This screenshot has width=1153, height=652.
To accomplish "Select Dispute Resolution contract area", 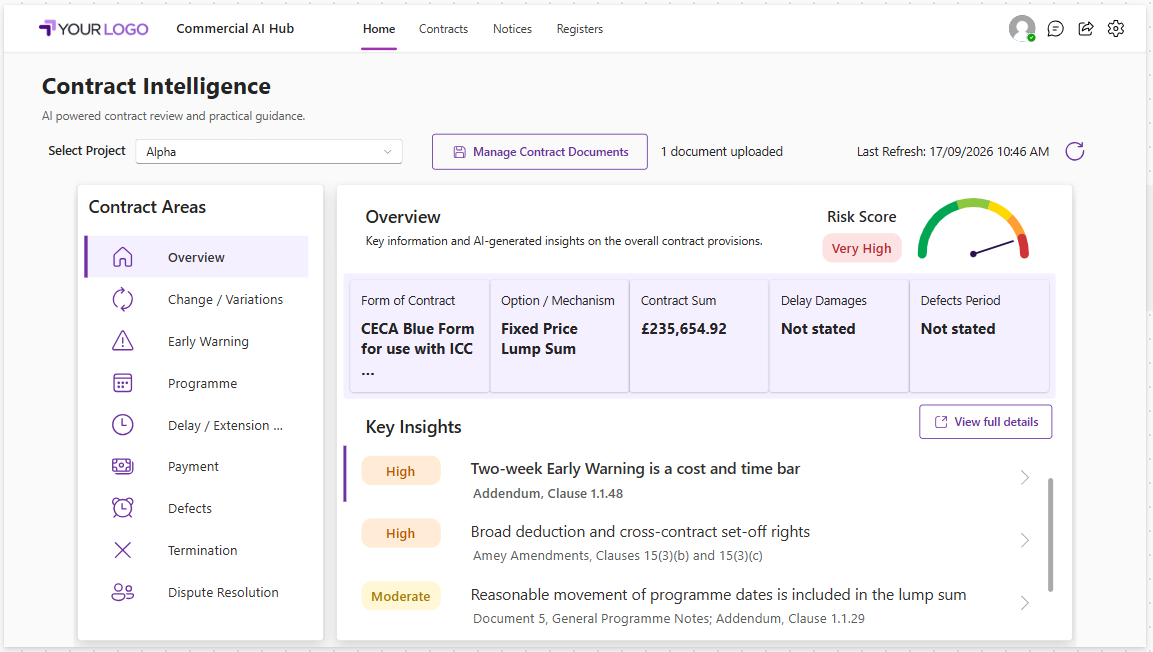I will pos(196,592).
